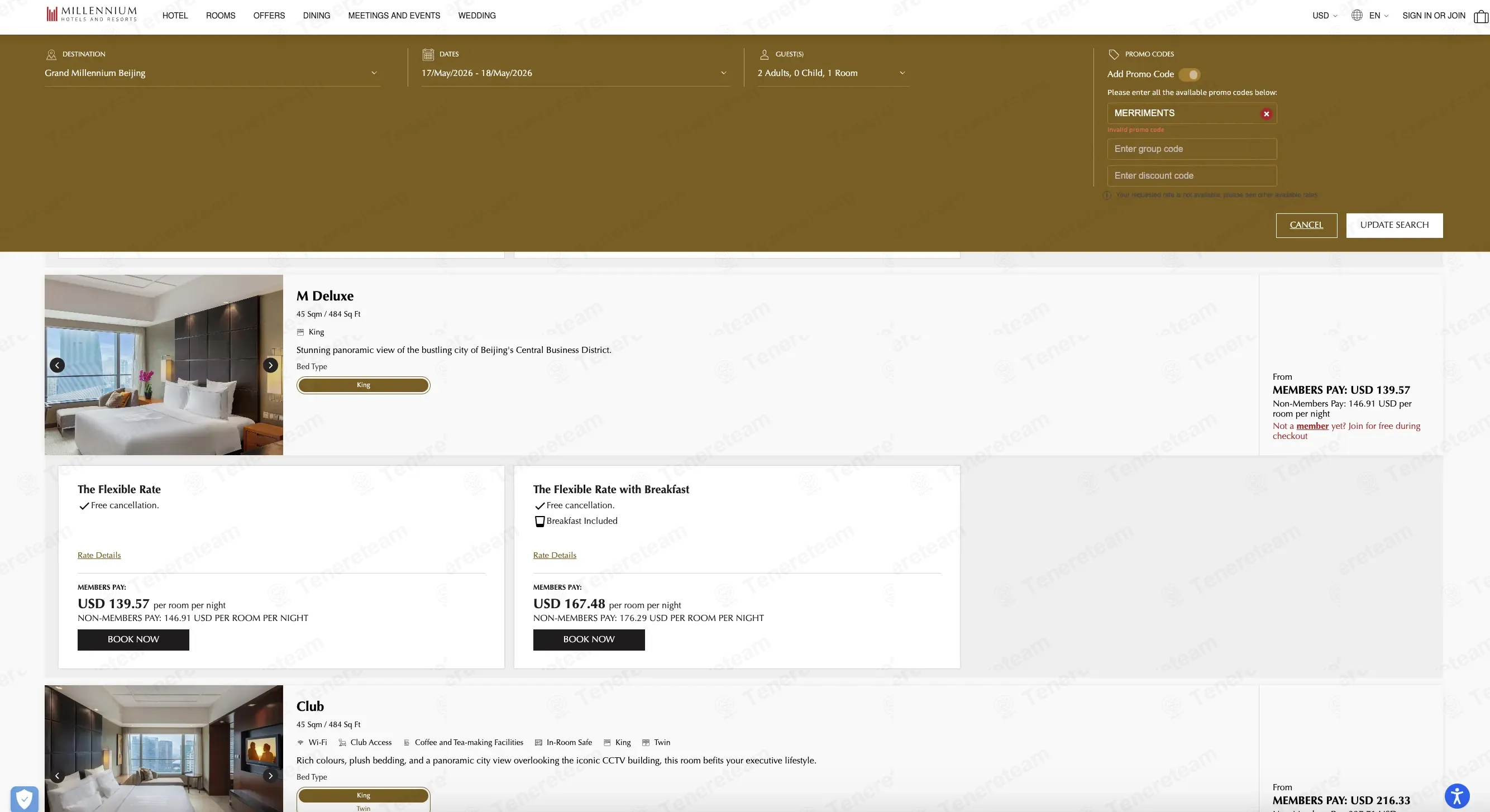This screenshot has height=812, width=1490.
Task: Book the Flexible Rate room
Action: 133,639
